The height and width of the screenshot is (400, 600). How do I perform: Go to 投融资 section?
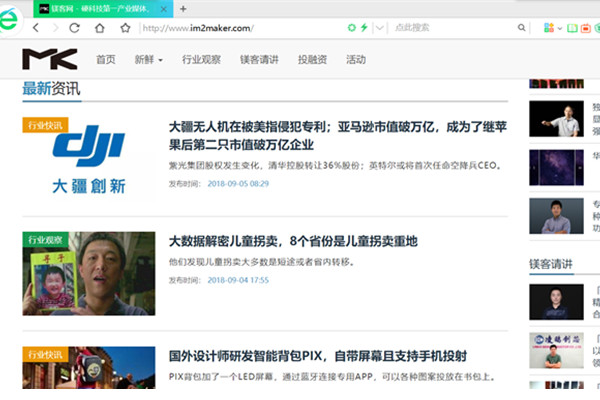click(x=312, y=60)
